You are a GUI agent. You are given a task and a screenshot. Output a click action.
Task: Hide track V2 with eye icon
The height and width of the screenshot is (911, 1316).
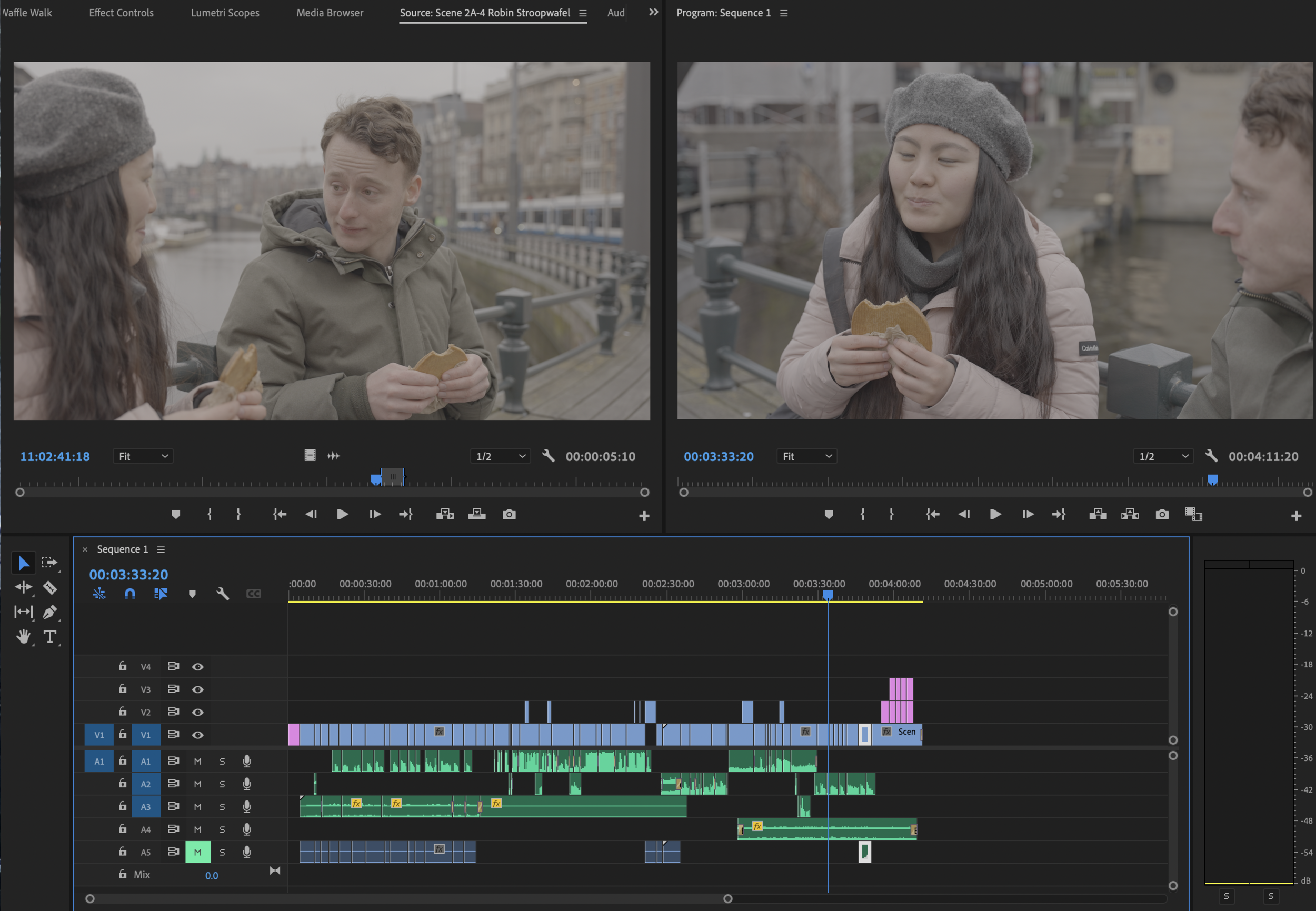pos(197,713)
